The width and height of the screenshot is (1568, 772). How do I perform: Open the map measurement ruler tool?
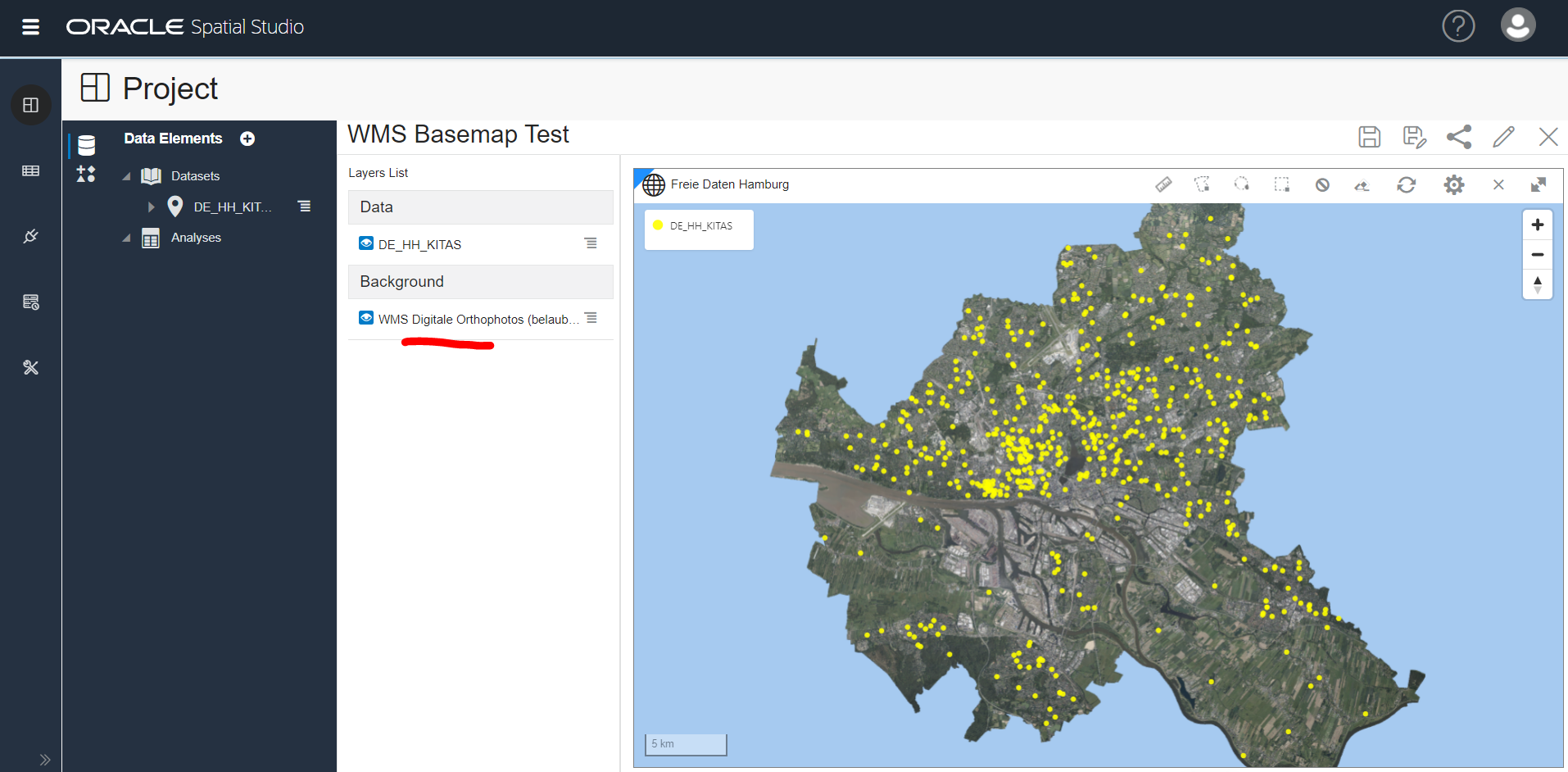point(1163,184)
